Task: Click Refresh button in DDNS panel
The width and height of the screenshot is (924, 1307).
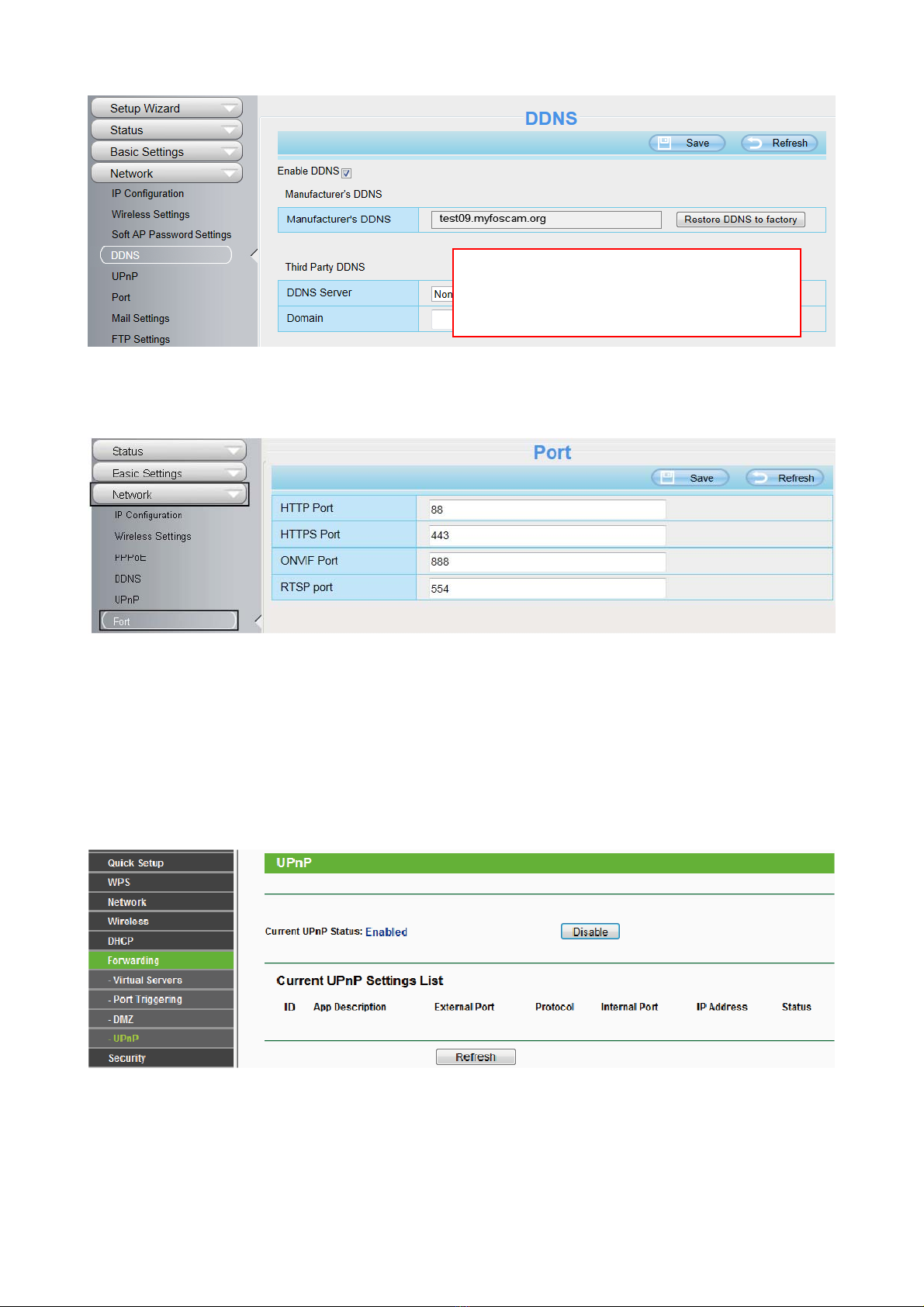Action: click(779, 143)
